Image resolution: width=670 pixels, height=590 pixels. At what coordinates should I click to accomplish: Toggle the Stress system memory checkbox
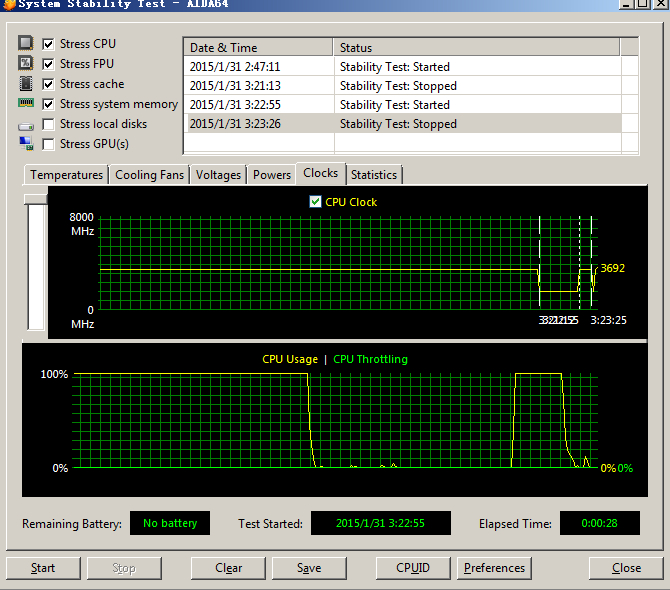tap(48, 104)
